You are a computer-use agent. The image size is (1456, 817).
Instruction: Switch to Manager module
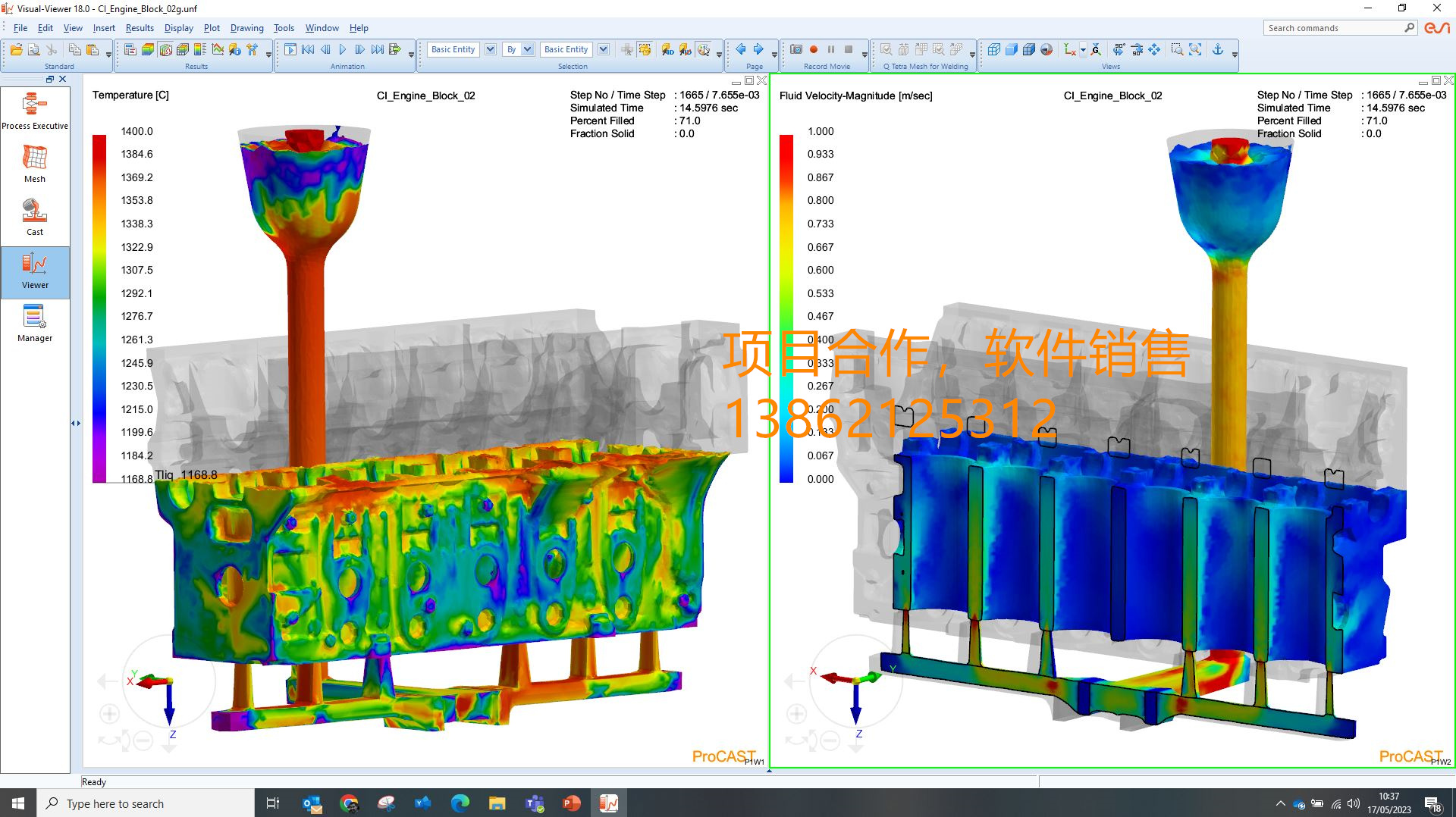[x=35, y=324]
